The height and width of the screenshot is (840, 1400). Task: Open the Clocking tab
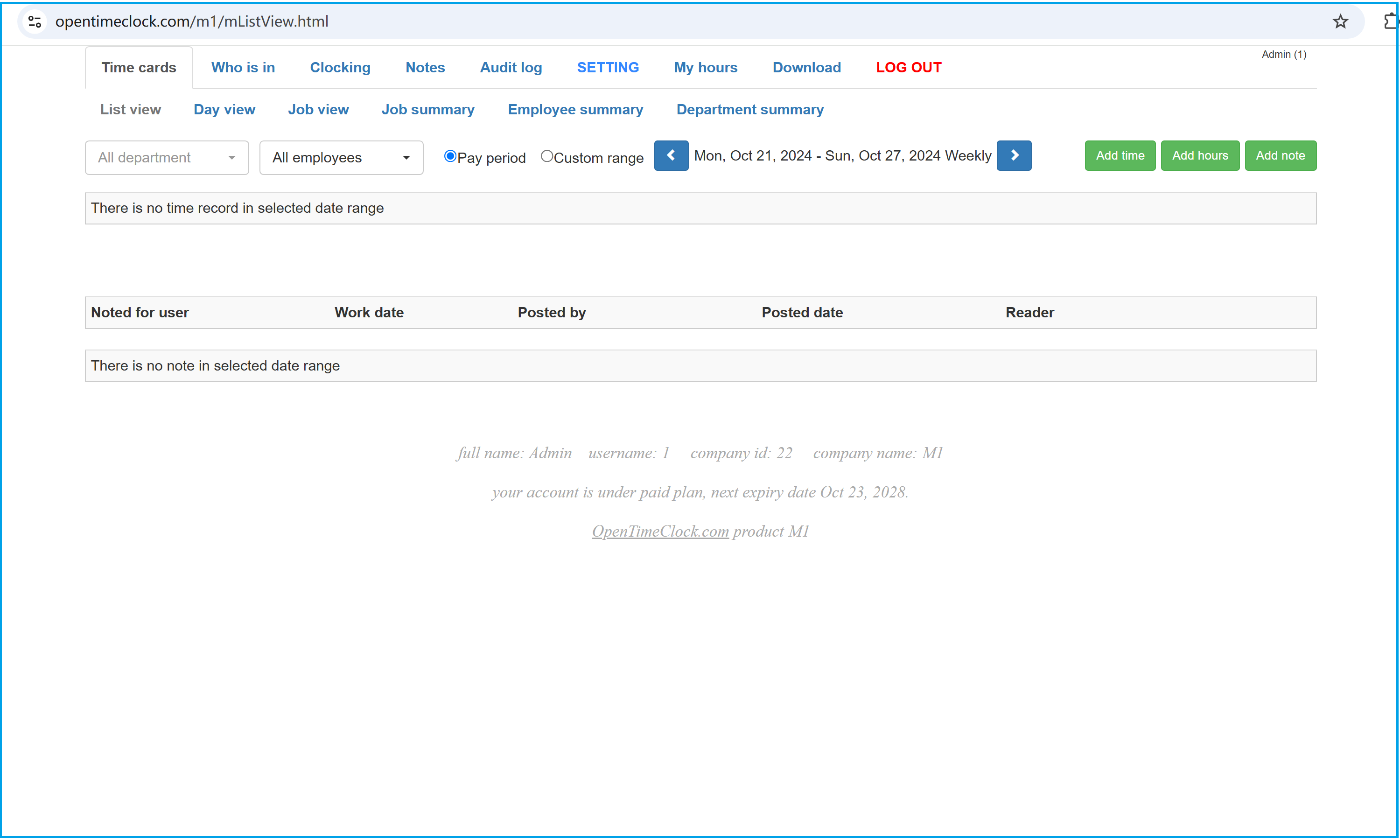pos(340,67)
